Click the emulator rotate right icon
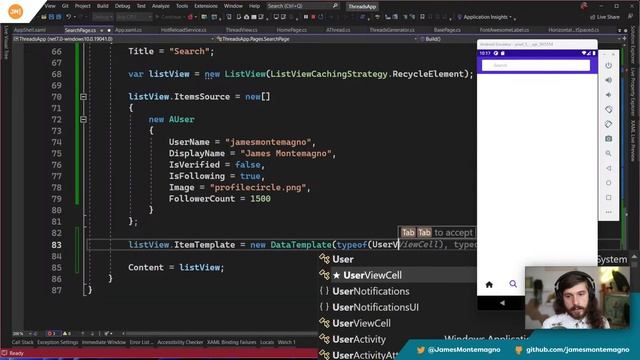Viewport: 640px width, 360px height. 609,124
